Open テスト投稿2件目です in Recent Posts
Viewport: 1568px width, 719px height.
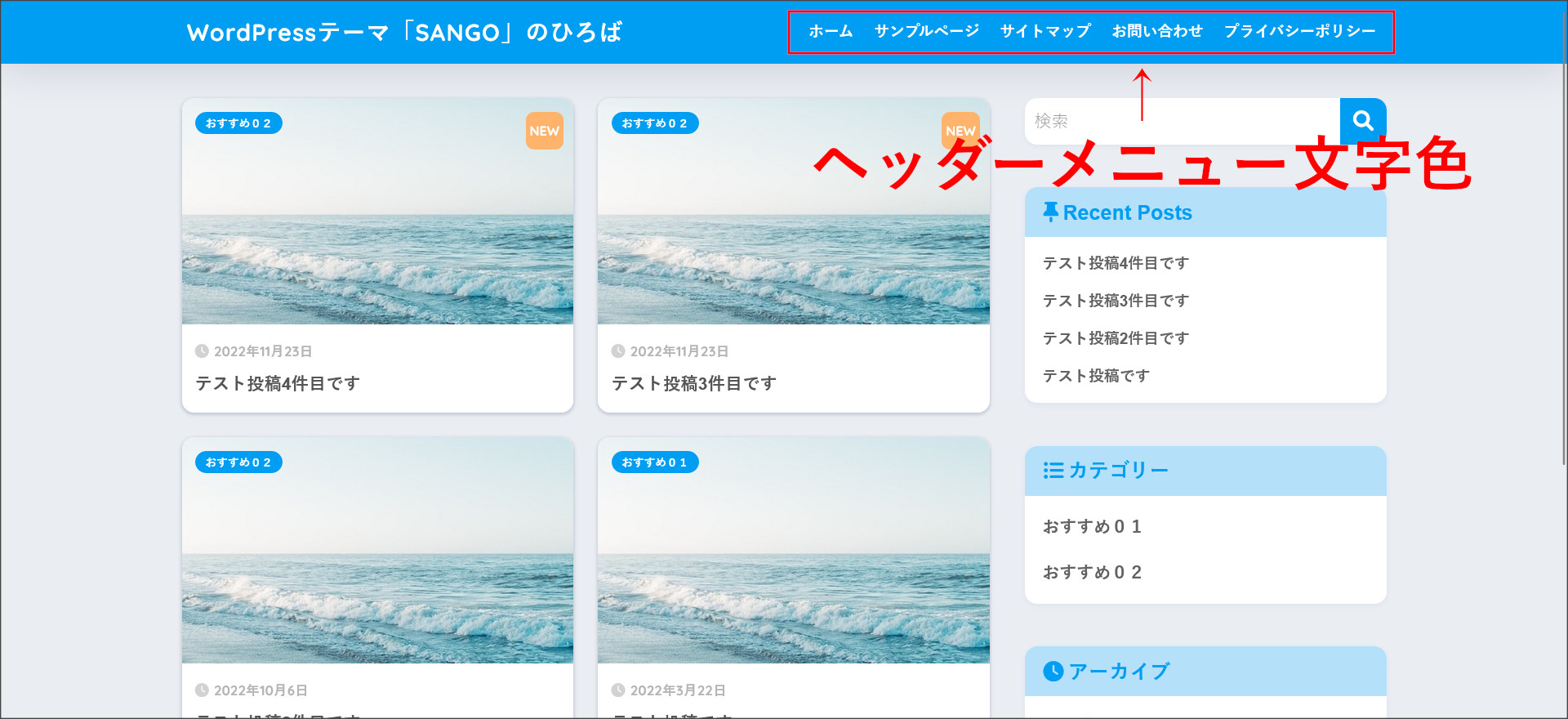[x=1116, y=338]
